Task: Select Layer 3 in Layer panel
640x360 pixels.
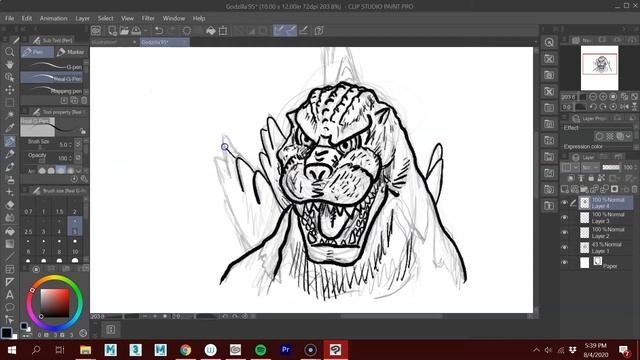Action: (x=606, y=218)
